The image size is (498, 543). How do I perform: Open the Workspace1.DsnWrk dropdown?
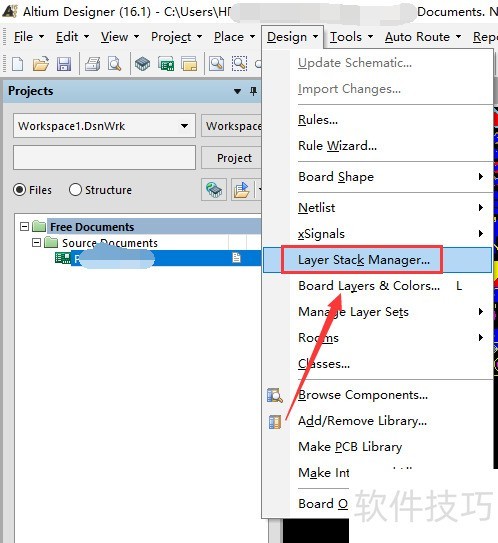point(185,126)
